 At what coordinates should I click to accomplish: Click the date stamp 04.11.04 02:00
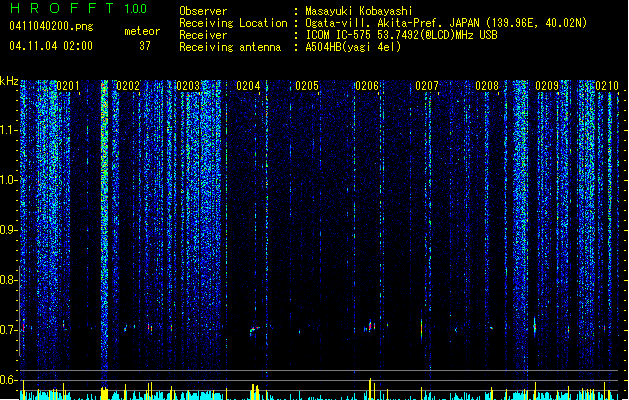tap(51, 46)
